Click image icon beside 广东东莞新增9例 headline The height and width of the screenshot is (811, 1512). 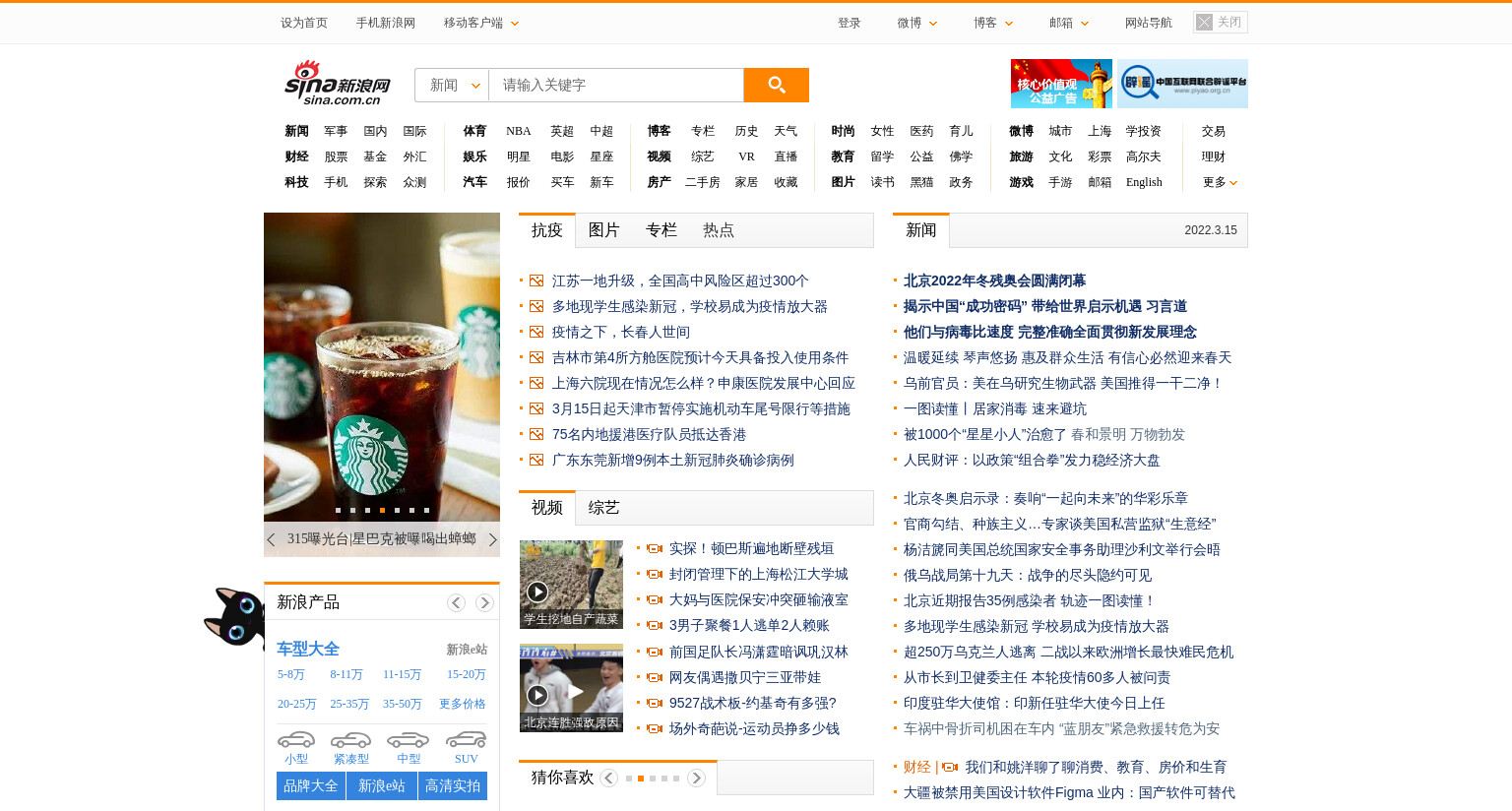(x=536, y=460)
